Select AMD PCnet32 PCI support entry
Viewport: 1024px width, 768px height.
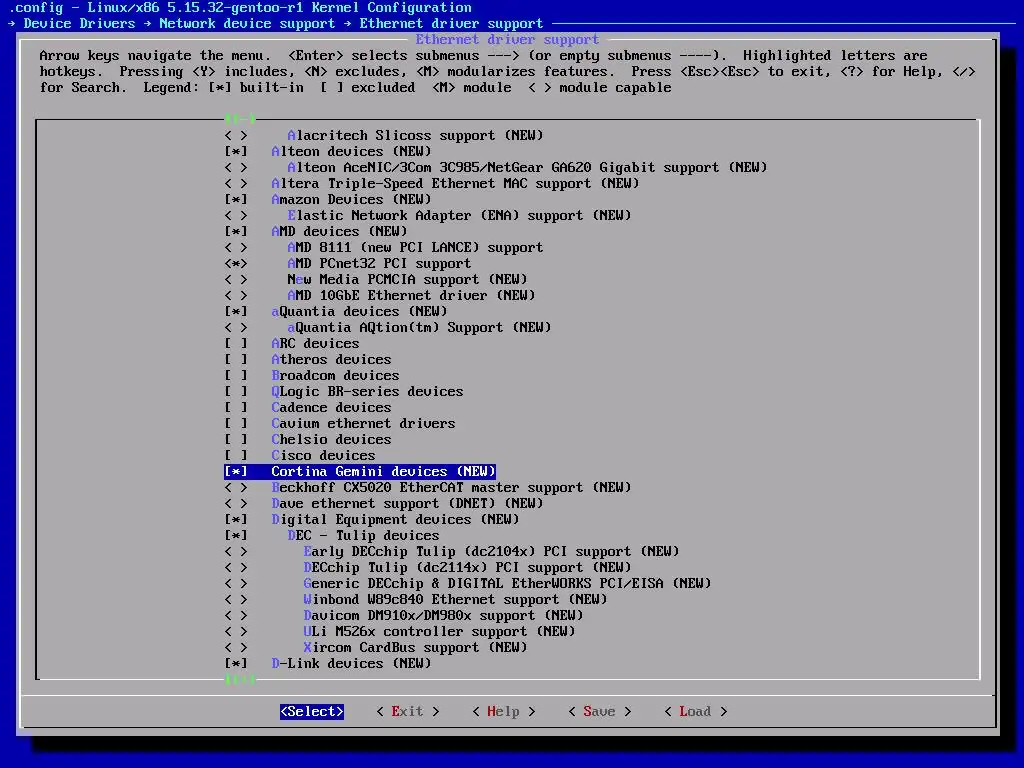click(x=379, y=263)
